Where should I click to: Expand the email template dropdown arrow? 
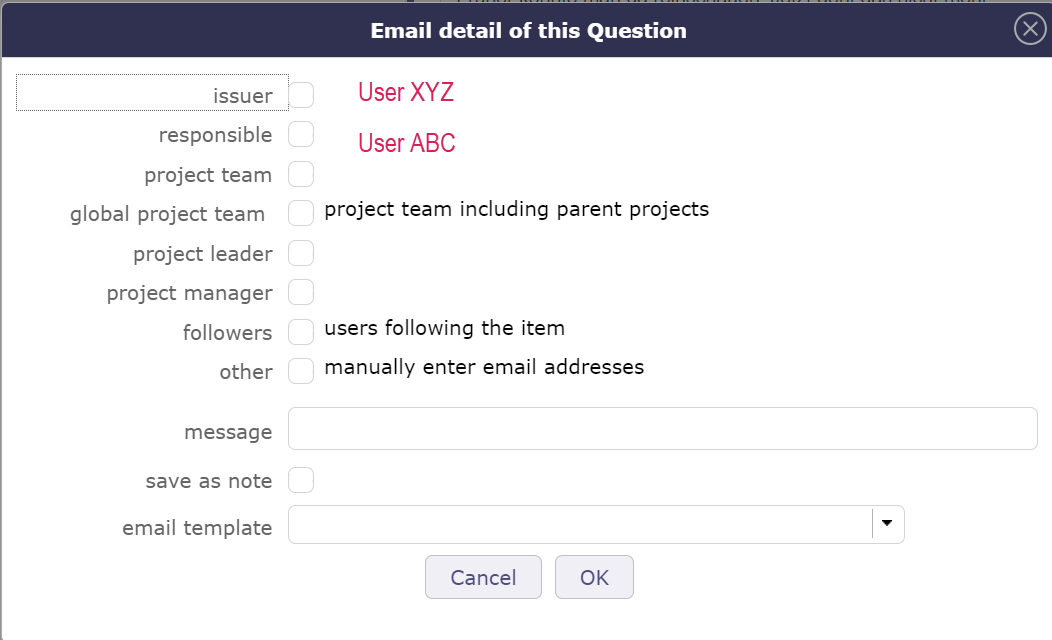point(888,524)
